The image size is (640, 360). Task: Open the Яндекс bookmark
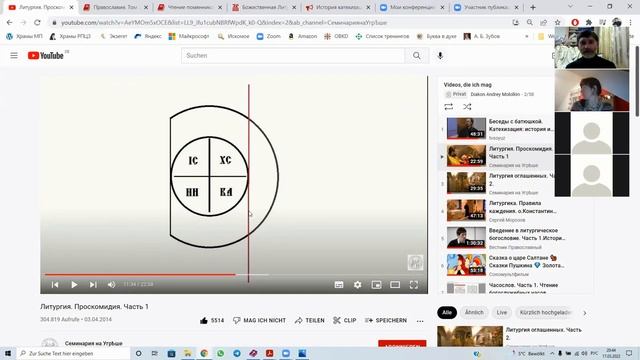pyautogui.click(x=148, y=36)
